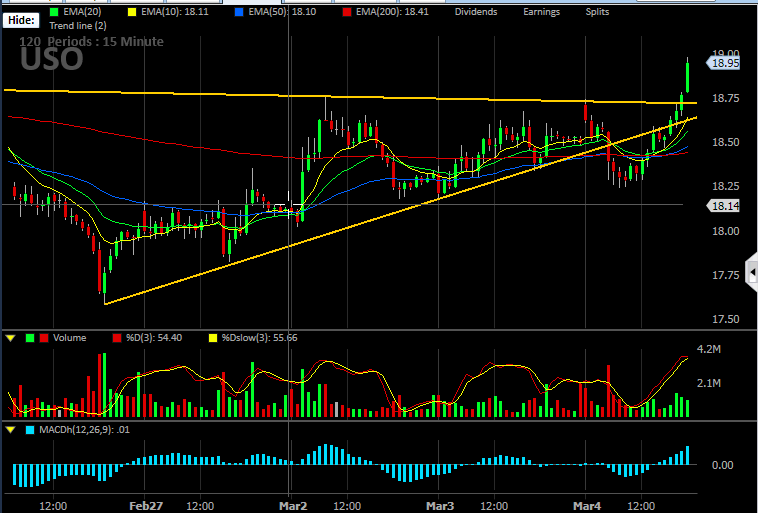Select the %D(3): 54.40 label
Viewport: 758px width, 513px height.
coord(154,338)
